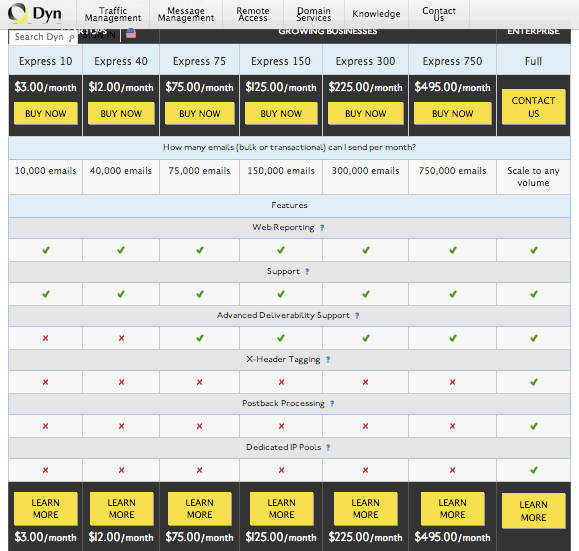Click the top $495.00/month price
The height and width of the screenshot is (551, 579).
tap(452, 87)
